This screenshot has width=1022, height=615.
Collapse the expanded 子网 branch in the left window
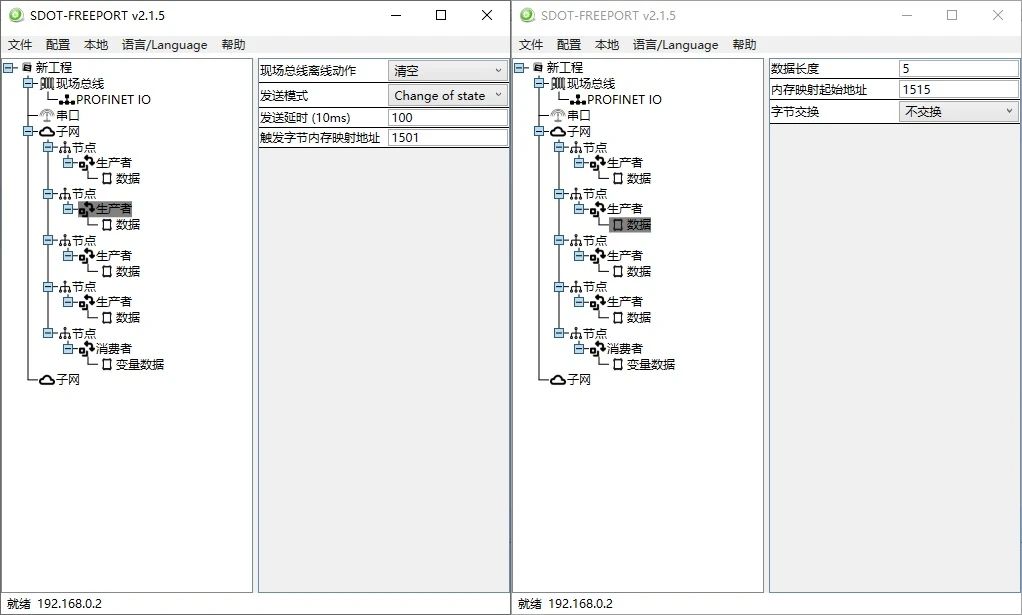coord(28,132)
